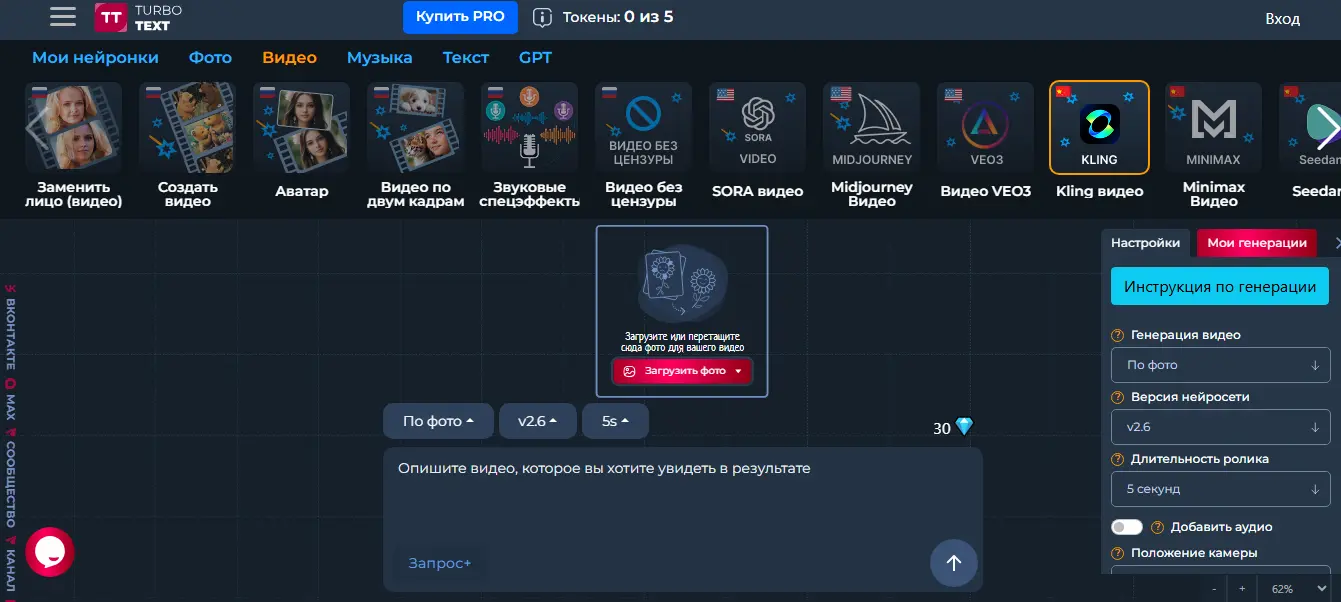Image resolution: width=1341 pixels, height=602 pixels.
Task: Open the neural network version dropdown
Action: coord(1220,427)
